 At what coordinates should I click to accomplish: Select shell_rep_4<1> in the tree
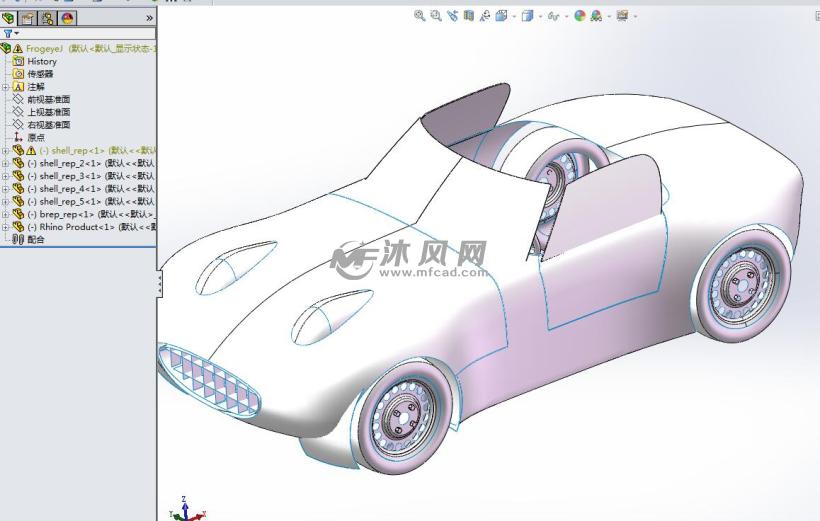[x=92, y=189]
